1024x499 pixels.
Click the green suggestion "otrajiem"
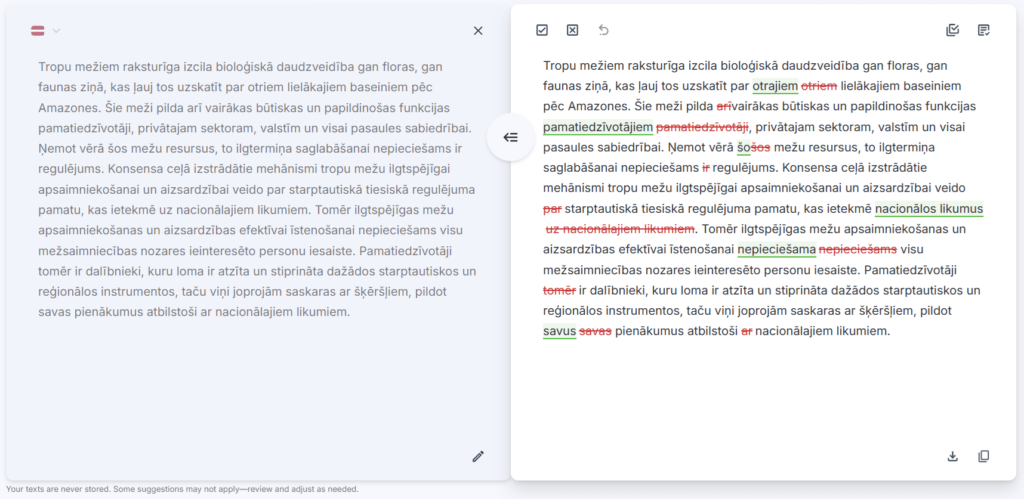[x=775, y=86]
